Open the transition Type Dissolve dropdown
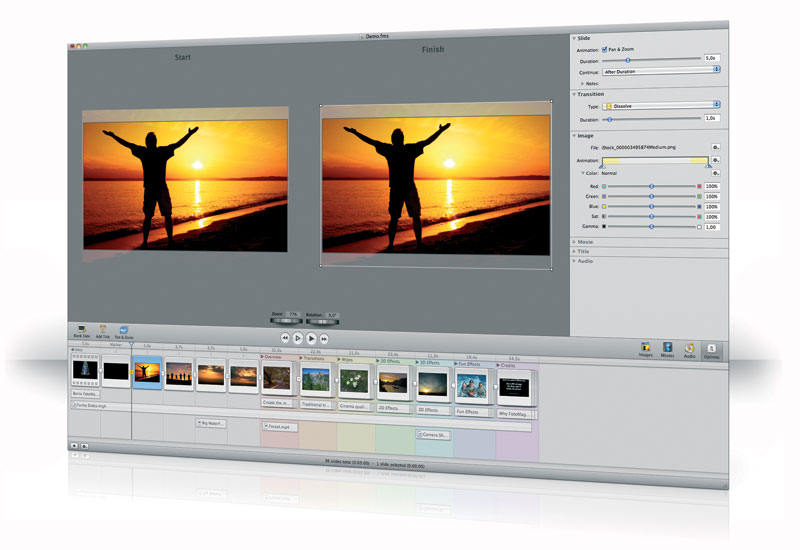The image size is (800, 550). [x=661, y=105]
